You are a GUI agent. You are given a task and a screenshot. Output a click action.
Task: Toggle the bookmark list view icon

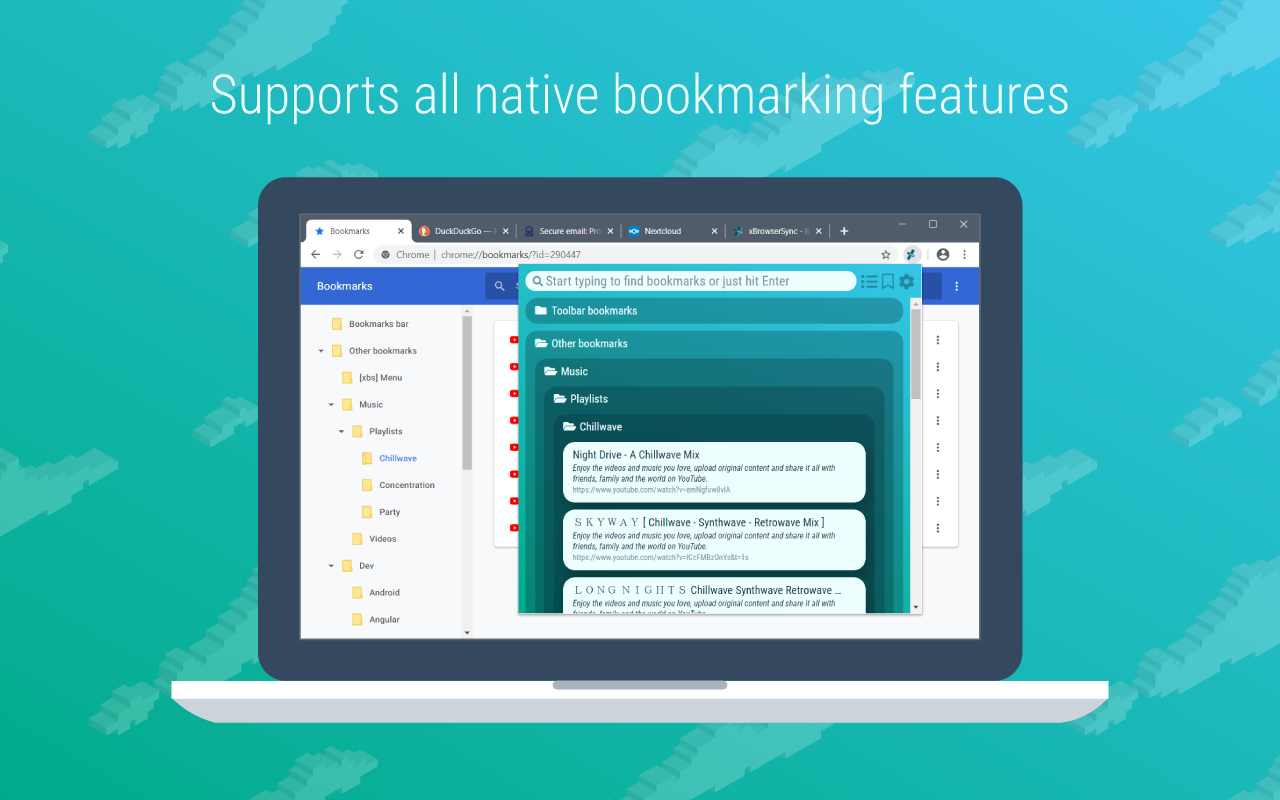(869, 282)
